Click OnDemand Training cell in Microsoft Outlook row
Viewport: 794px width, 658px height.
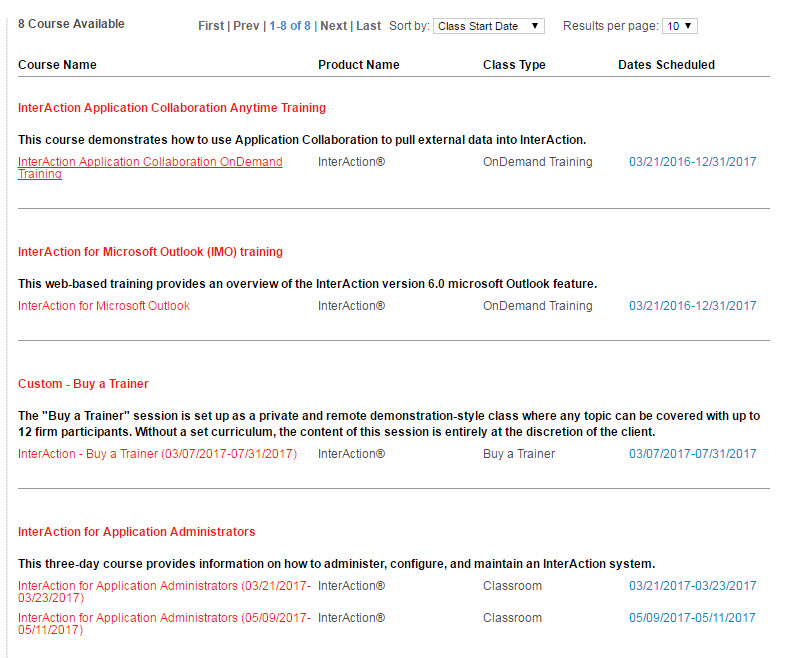(x=537, y=306)
